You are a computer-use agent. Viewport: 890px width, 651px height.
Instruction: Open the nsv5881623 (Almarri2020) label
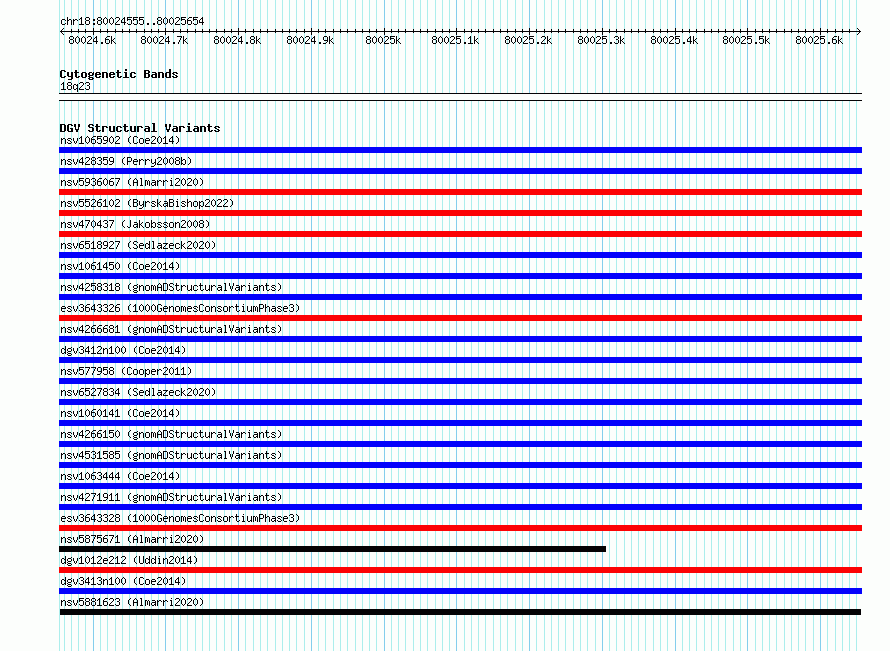[132, 602]
